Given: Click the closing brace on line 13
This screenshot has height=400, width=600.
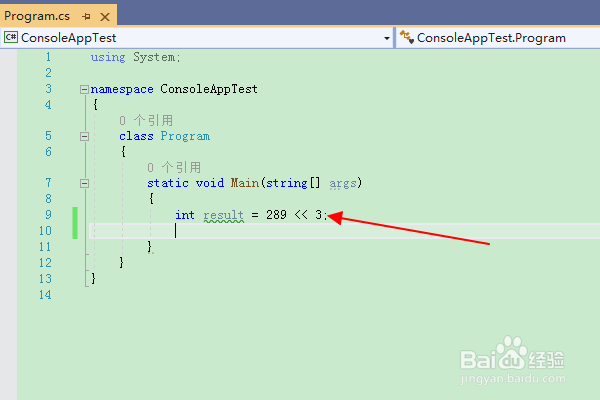Looking at the screenshot, I should 94,279.
